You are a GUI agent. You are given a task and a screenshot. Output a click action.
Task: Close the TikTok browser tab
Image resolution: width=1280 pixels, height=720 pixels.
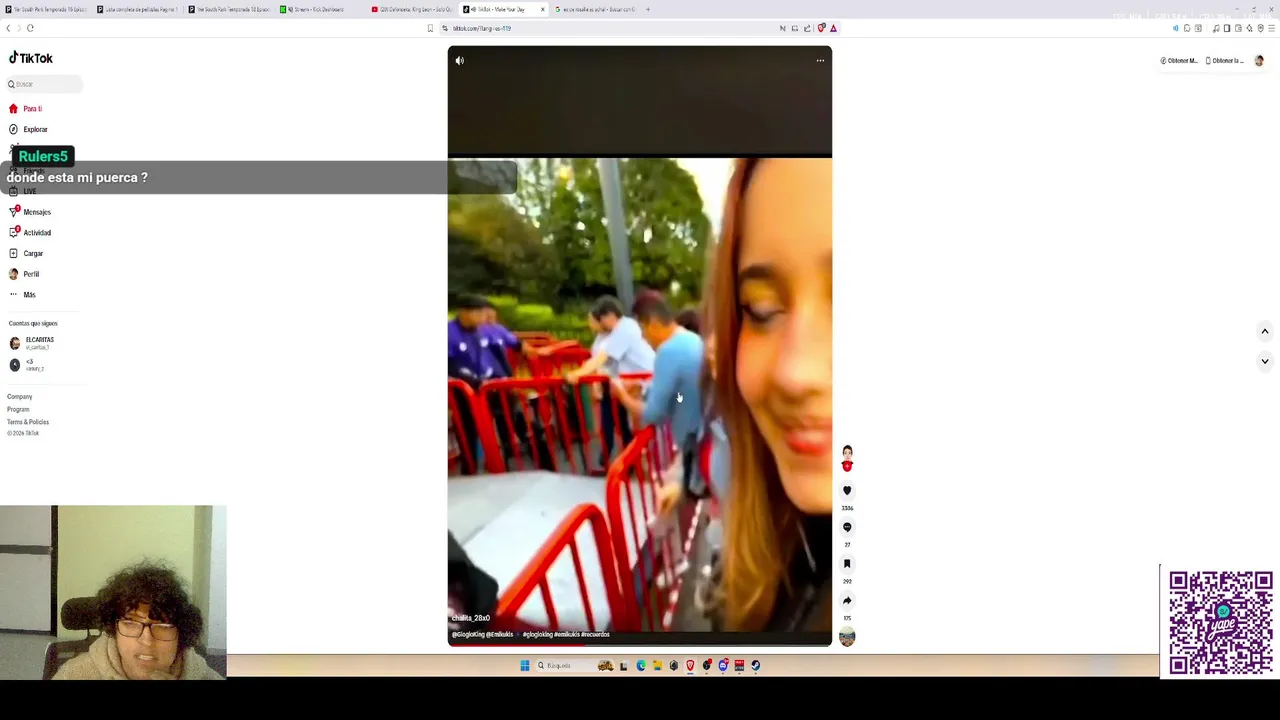[543, 9]
